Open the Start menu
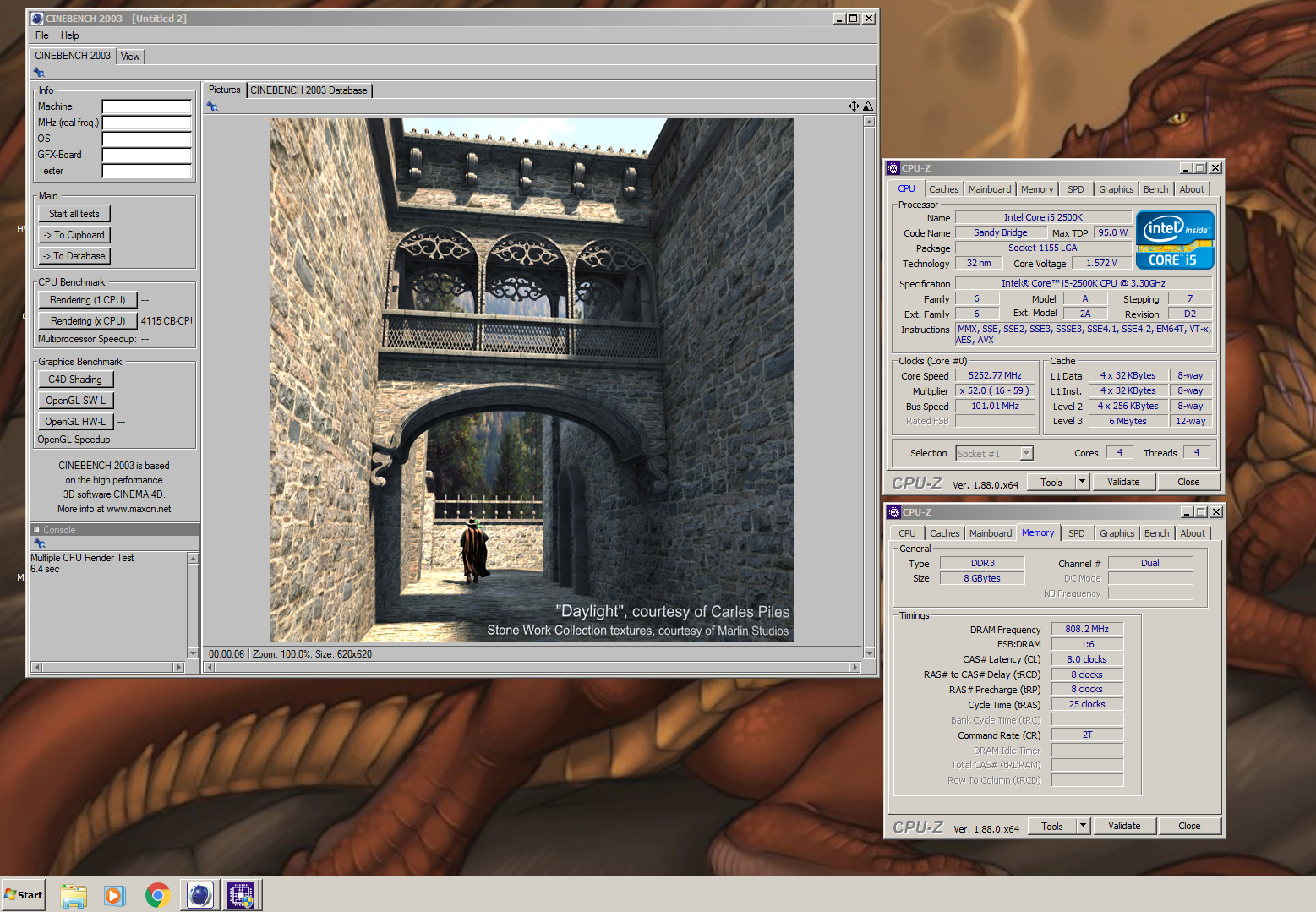1316x912 pixels. coord(24,895)
